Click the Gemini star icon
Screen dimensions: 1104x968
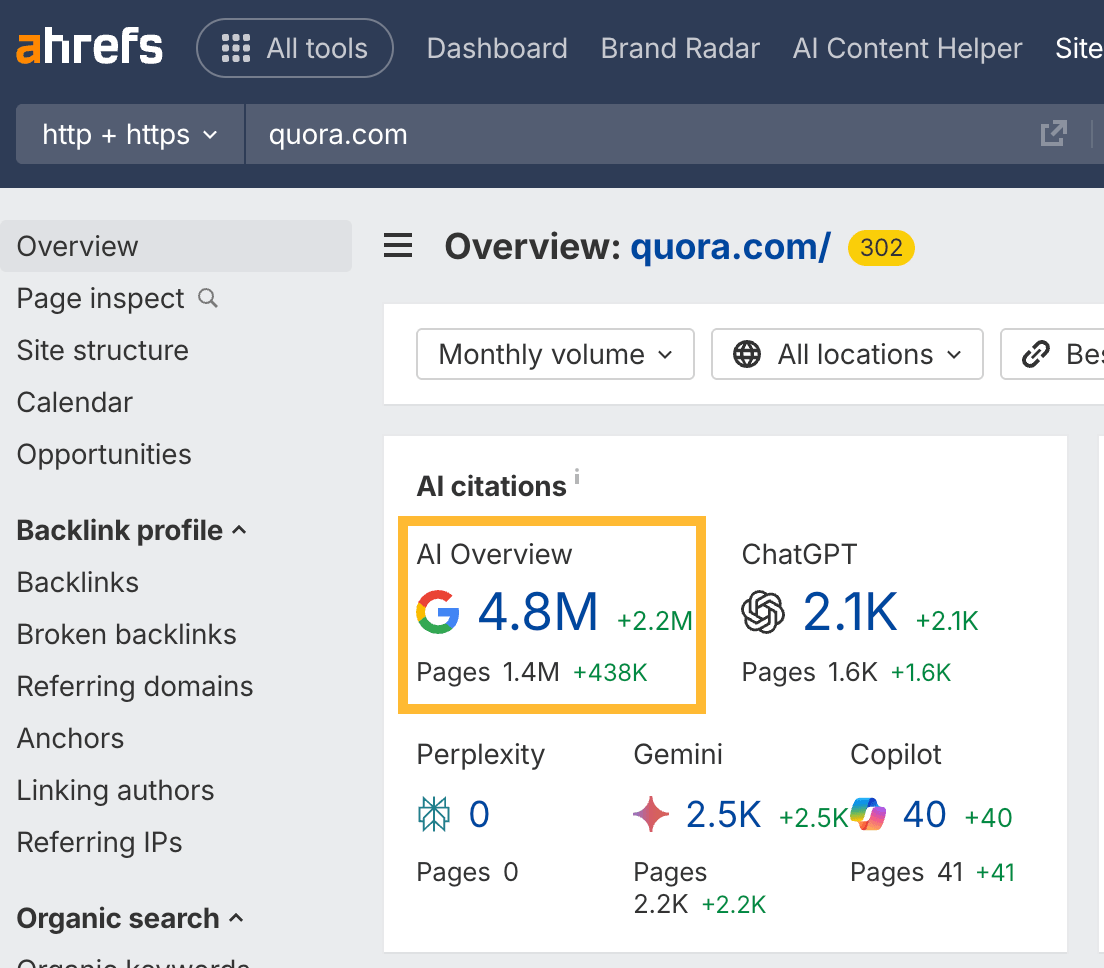point(651,814)
